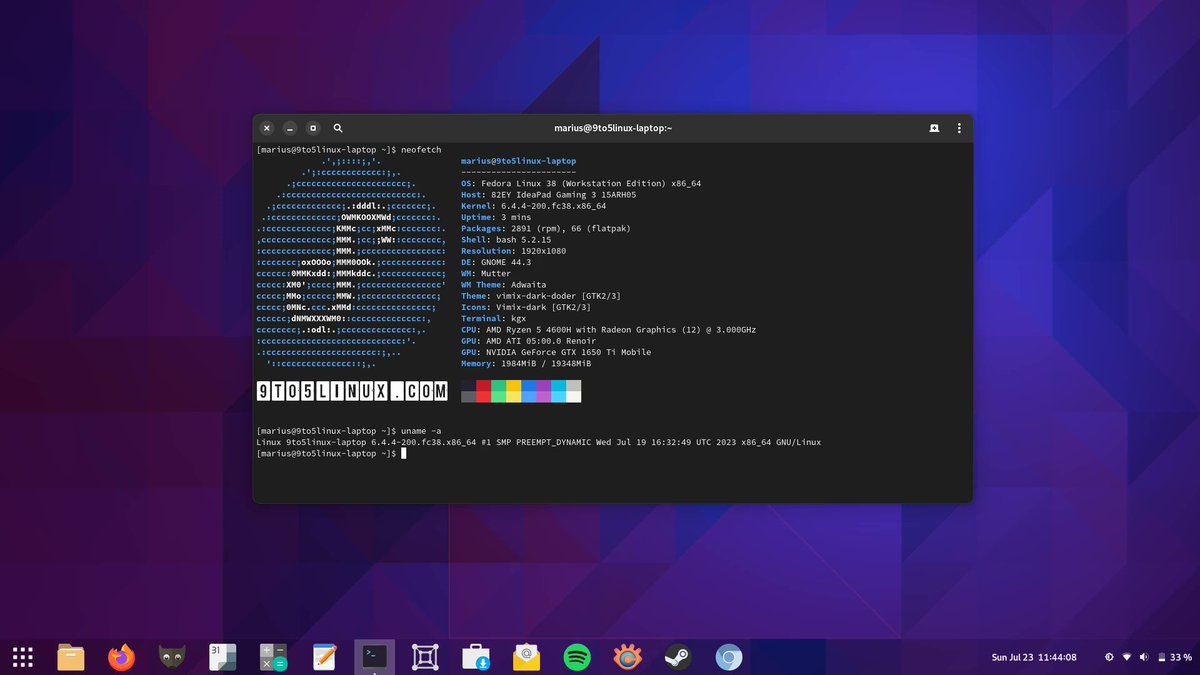Open a new tab with the terminal header button
This screenshot has height=675, width=1200.
934,128
